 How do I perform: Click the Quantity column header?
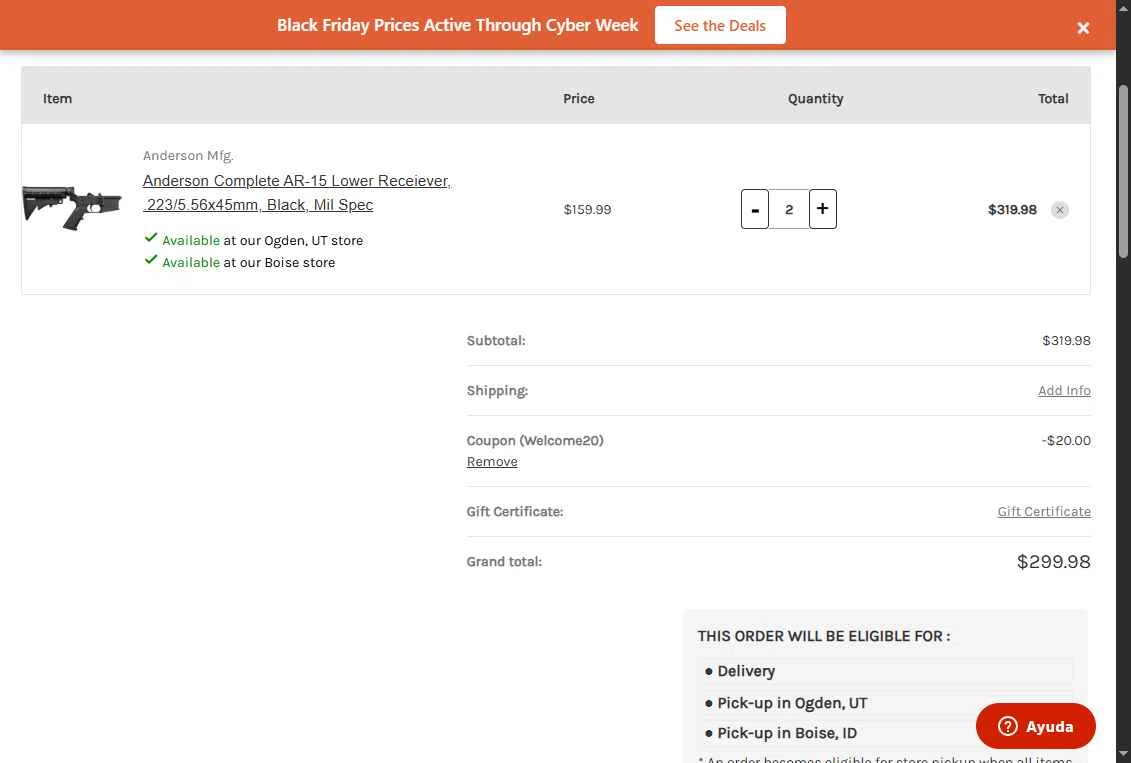click(815, 99)
